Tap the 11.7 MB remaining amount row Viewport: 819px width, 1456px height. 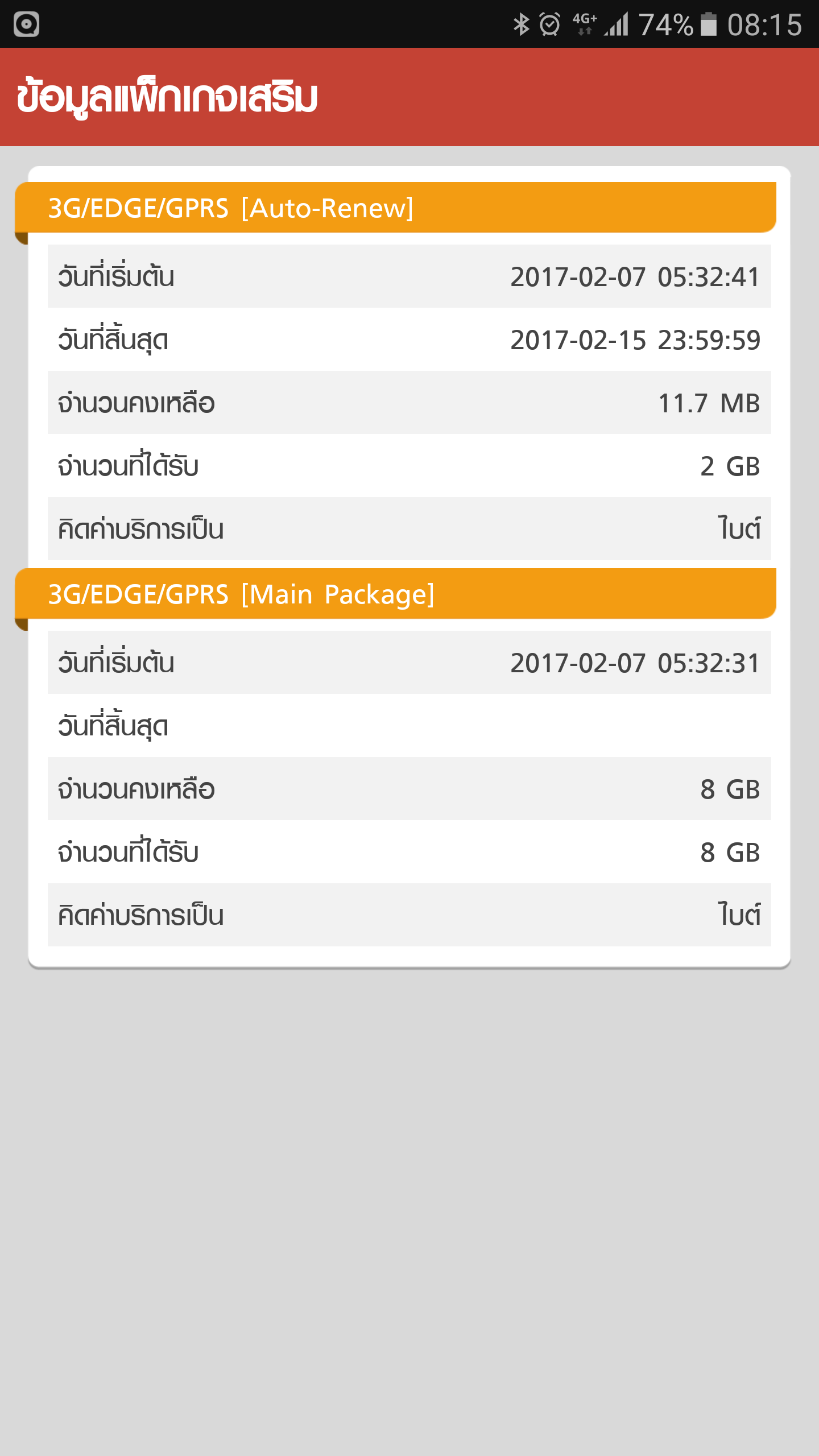point(409,403)
